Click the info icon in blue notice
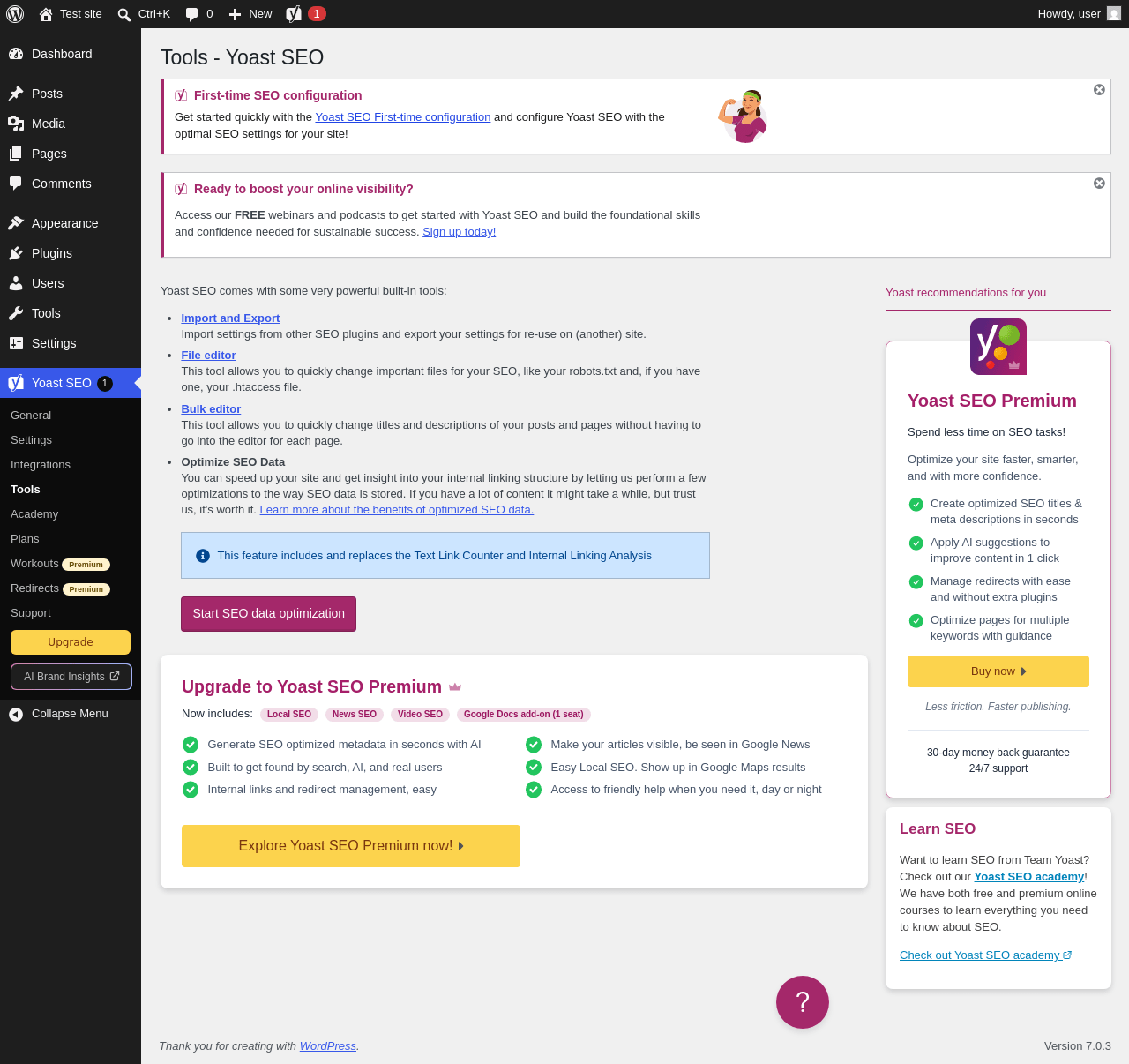Viewport: 1129px width, 1064px height. pyautogui.click(x=203, y=556)
